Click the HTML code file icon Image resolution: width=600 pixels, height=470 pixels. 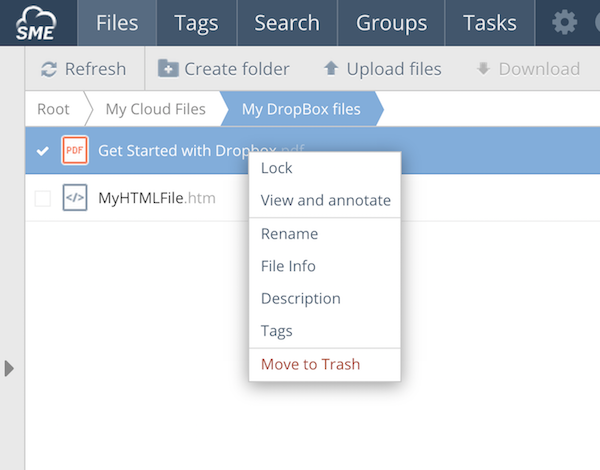point(75,198)
